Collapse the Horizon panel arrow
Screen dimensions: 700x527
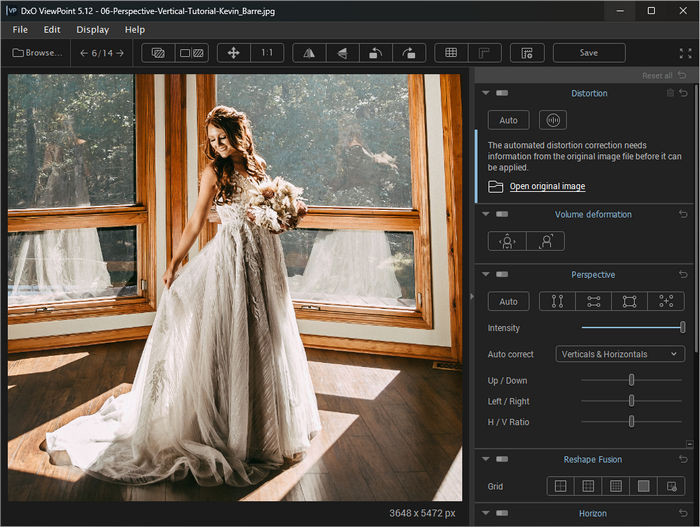pos(485,514)
